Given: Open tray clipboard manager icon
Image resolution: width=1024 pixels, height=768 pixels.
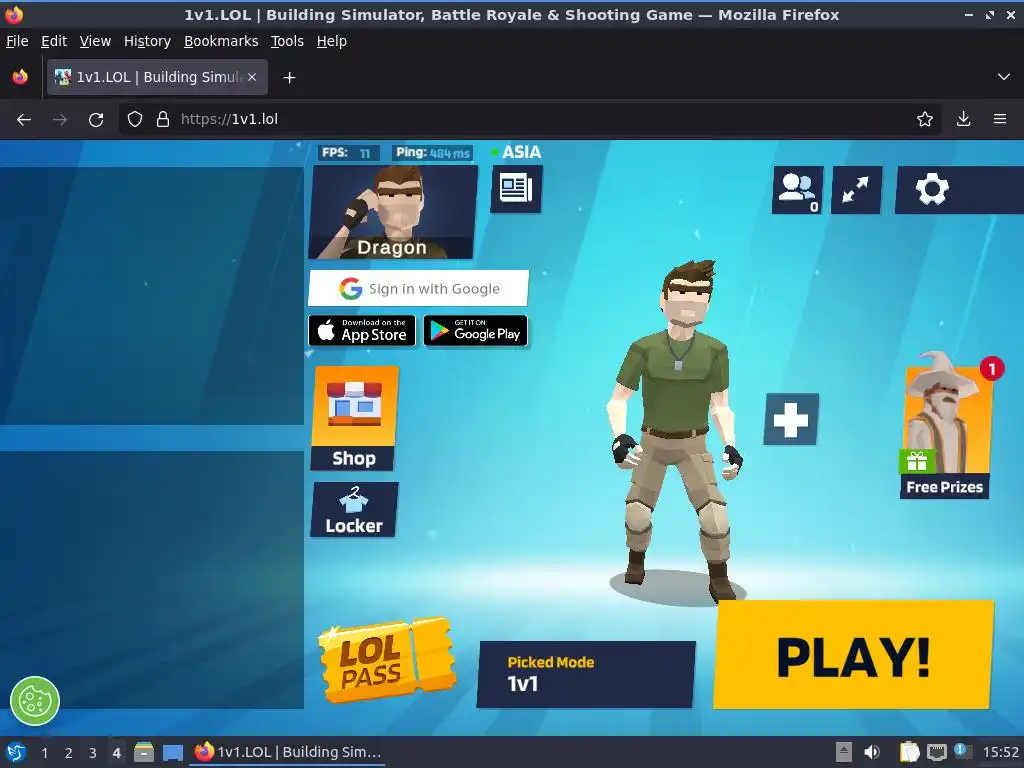Looking at the screenshot, I should pyautogui.click(x=909, y=752).
